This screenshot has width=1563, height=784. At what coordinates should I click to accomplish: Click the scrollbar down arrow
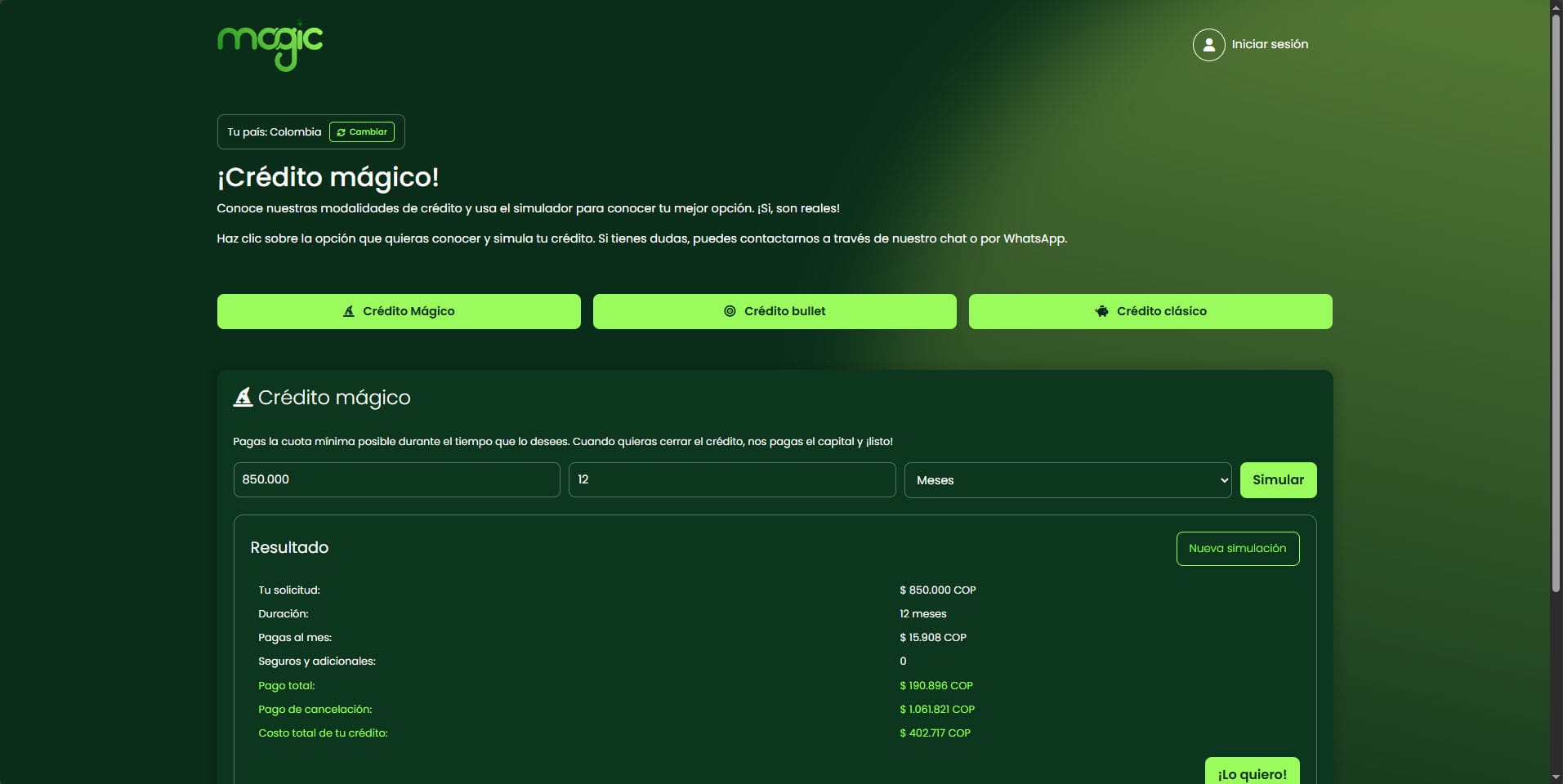[x=1556, y=777]
